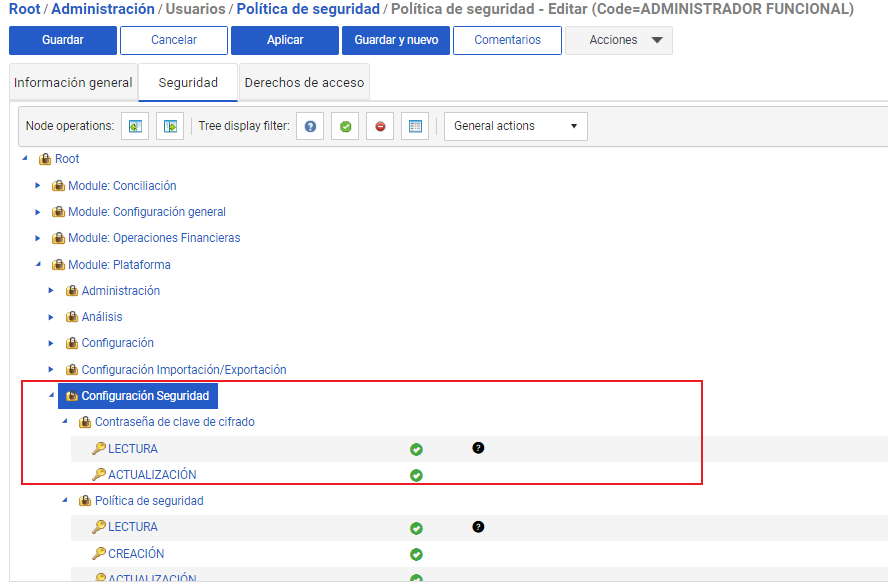The height and width of the screenshot is (588, 888).
Task: Click black question mark on first LECTURA row
Action: (478, 448)
